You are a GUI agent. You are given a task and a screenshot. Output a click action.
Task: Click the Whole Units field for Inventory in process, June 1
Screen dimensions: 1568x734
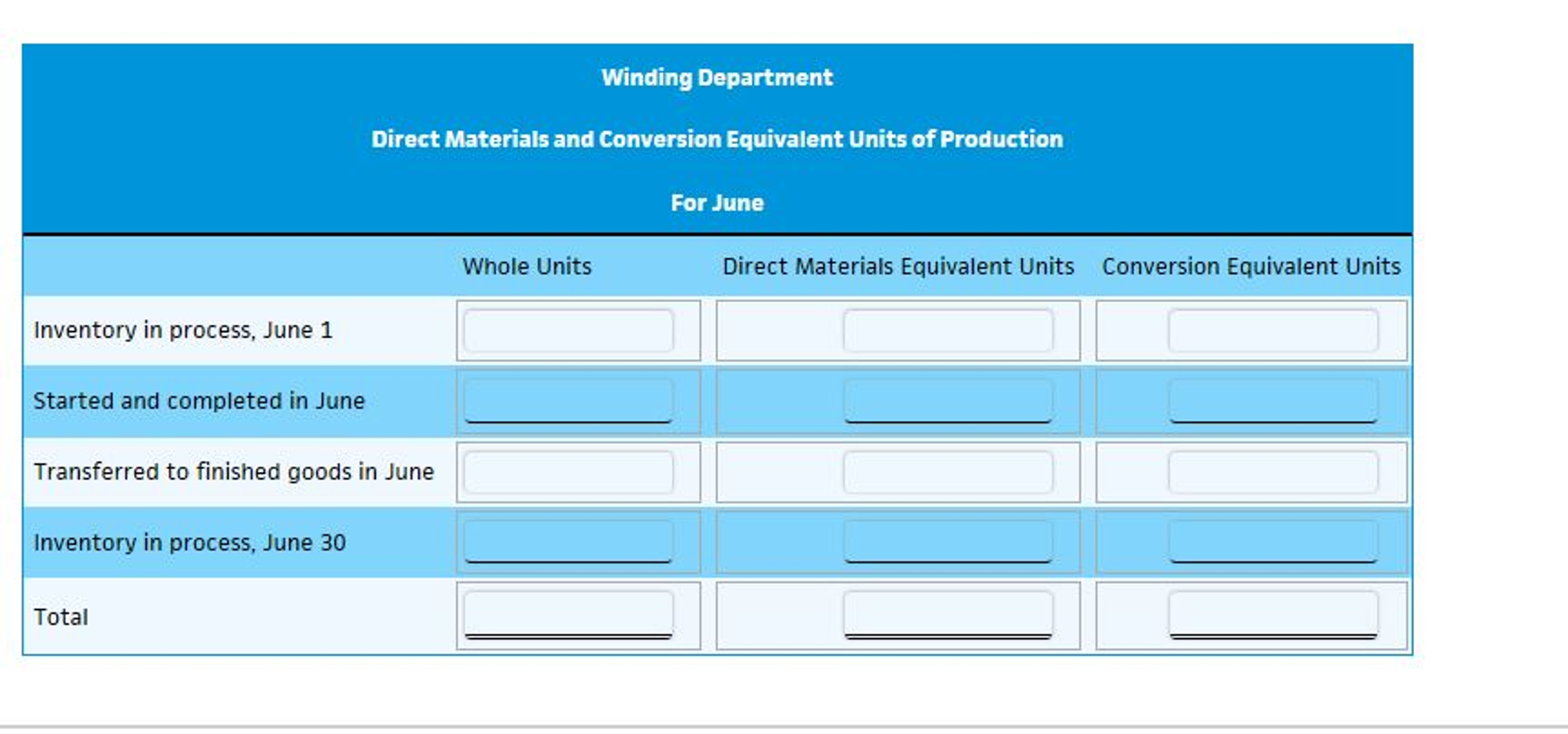[x=569, y=329]
